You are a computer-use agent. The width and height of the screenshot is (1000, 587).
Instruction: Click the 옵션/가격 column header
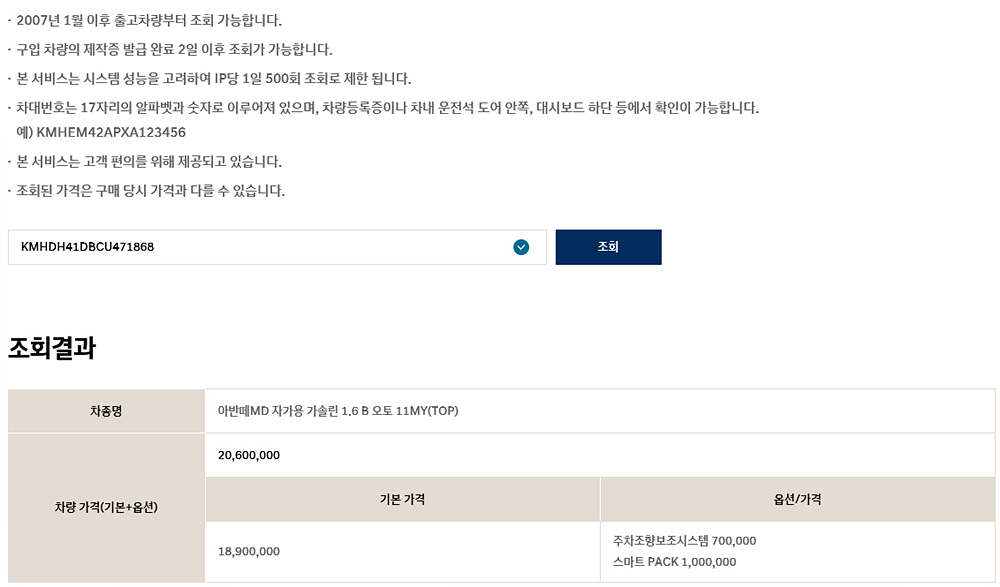click(x=797, y=500)
